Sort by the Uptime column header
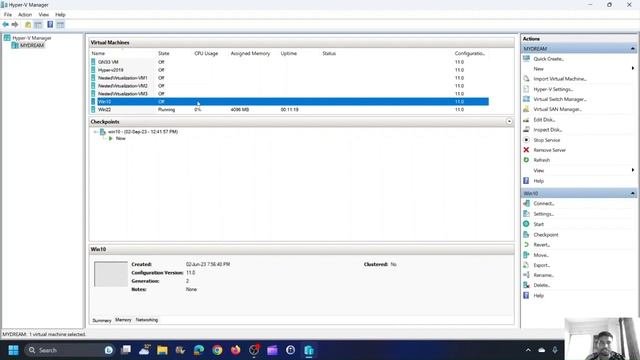The width and height of the screenshot is (640, 360). coord(289,53)
